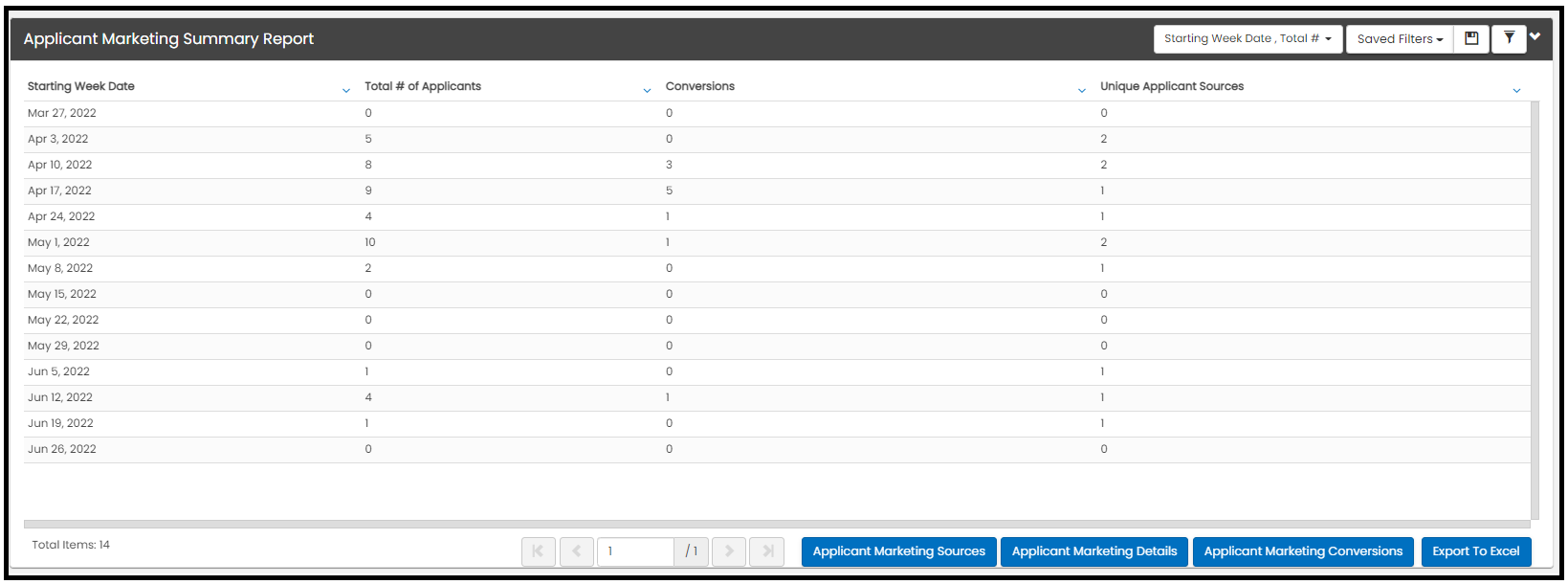Viewport: 1568px width, 584px height.
Task: Select the May 22, 2022 row
Action: pos(776,320)
